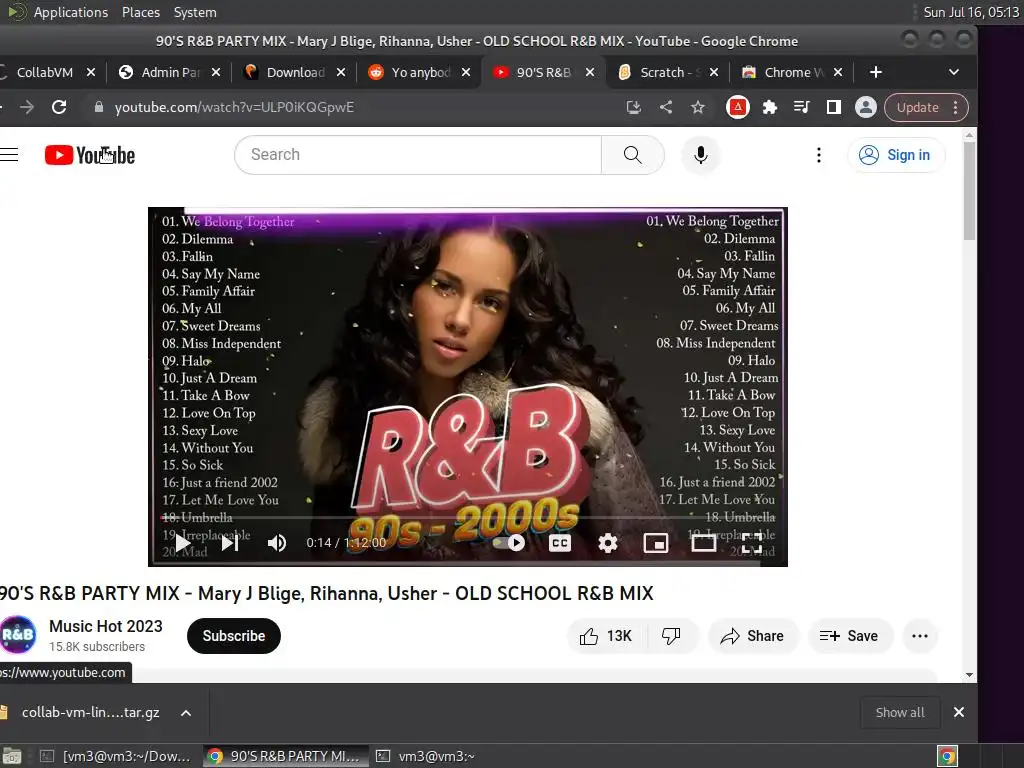
Task: Toggle the autoplay switch in player
Action: click(x=509, y=543)
